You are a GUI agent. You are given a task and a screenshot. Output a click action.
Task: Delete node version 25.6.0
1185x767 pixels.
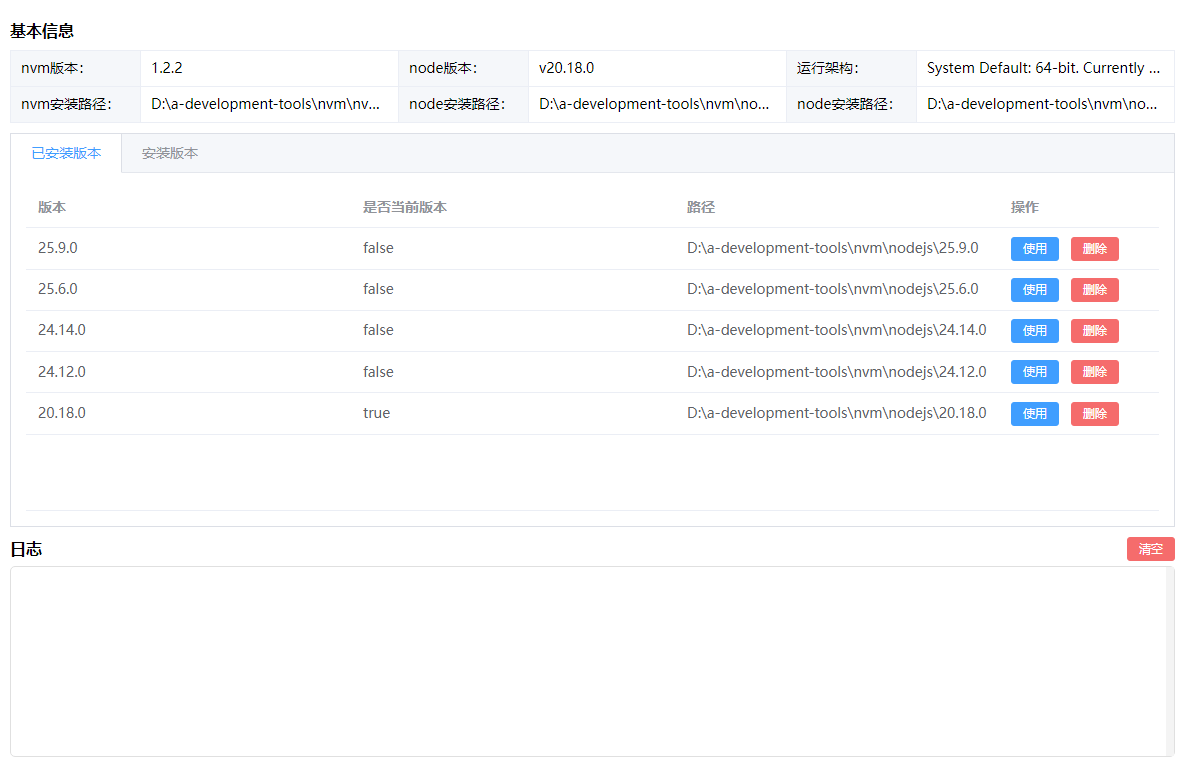pyautogui.click(x=1094, y=290)
